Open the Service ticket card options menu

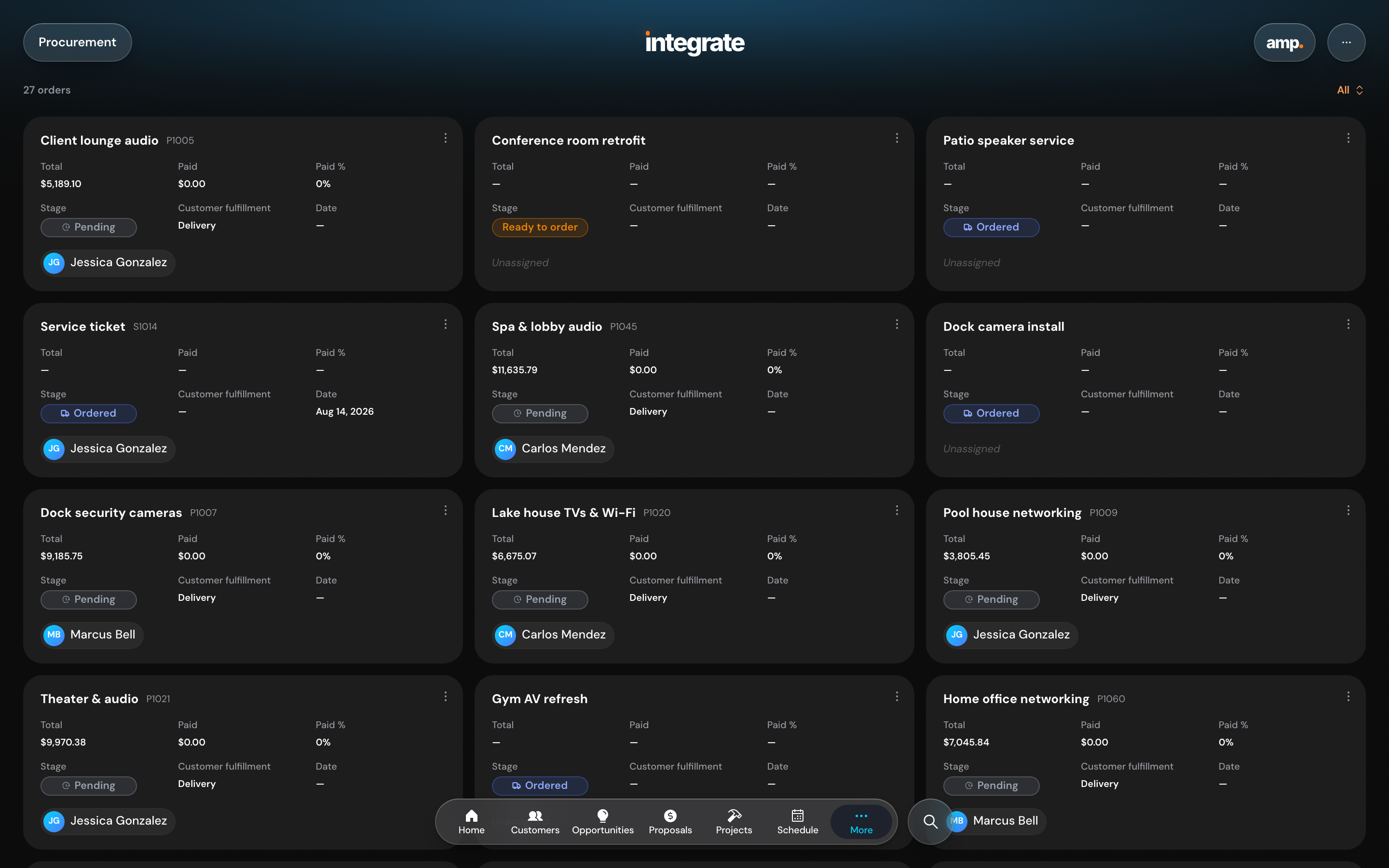pos(446,325)
